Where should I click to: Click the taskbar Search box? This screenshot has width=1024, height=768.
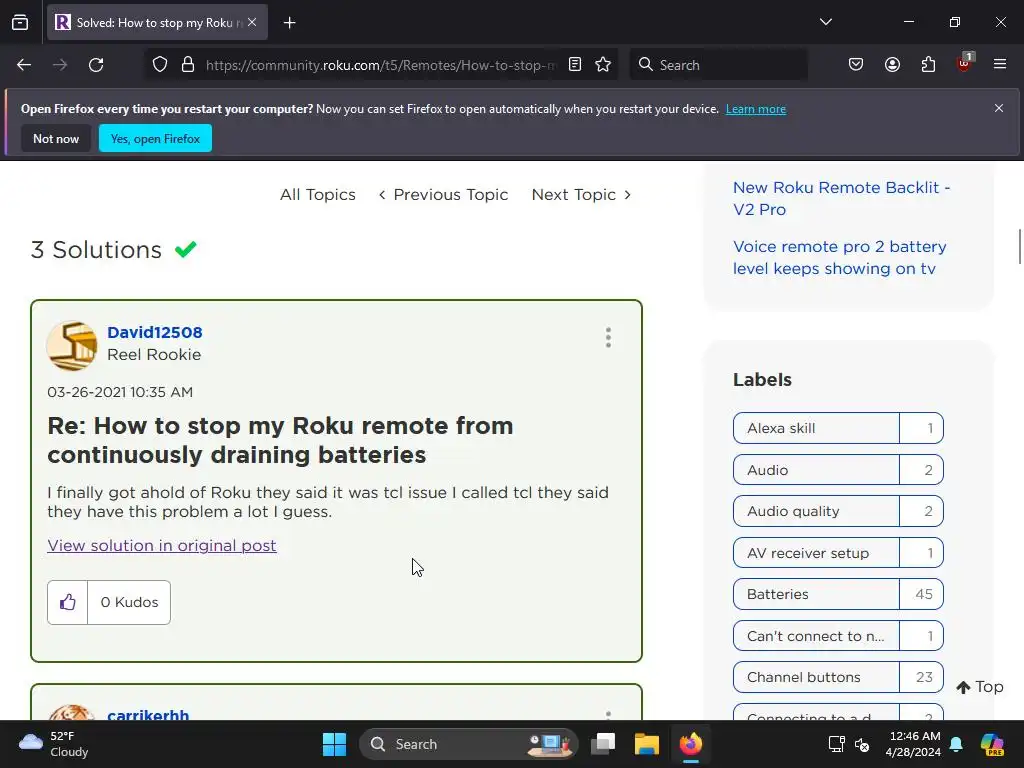click(x=468, y=744)
